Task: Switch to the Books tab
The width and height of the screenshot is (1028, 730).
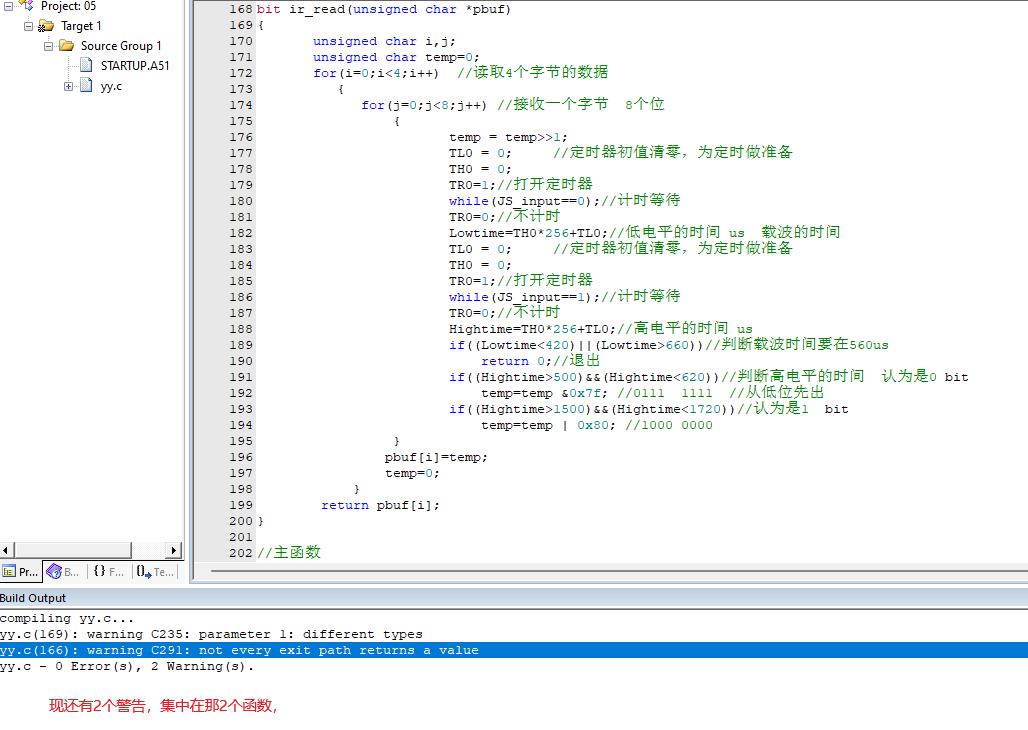Action: point(64,572)
